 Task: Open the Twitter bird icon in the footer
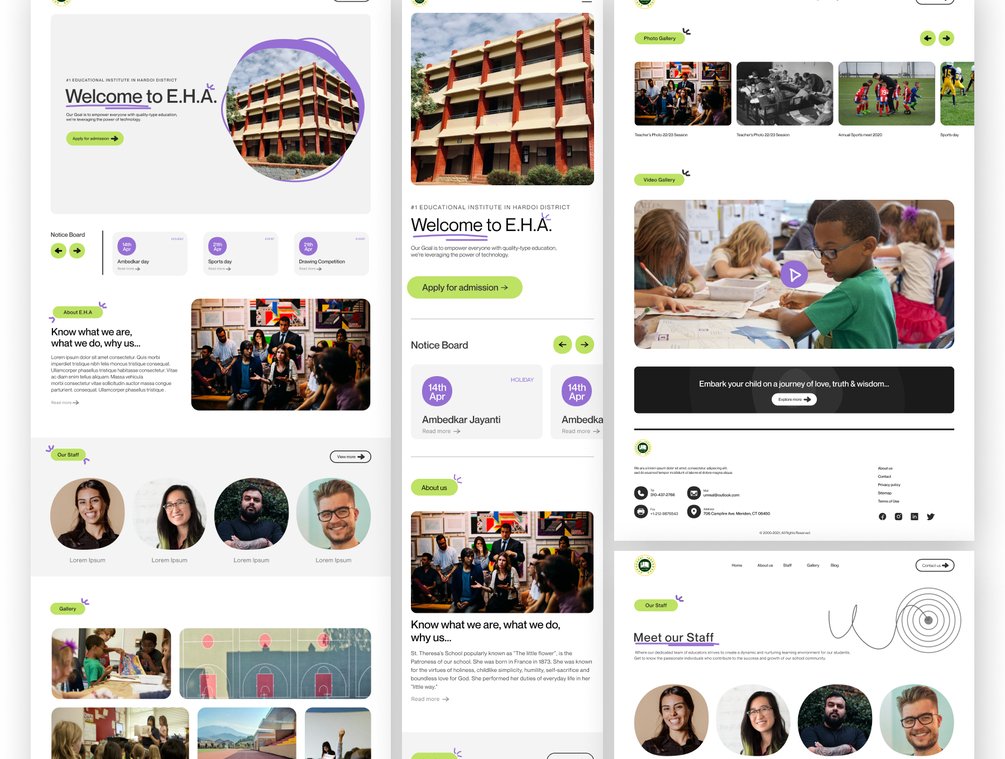[930, 517]
